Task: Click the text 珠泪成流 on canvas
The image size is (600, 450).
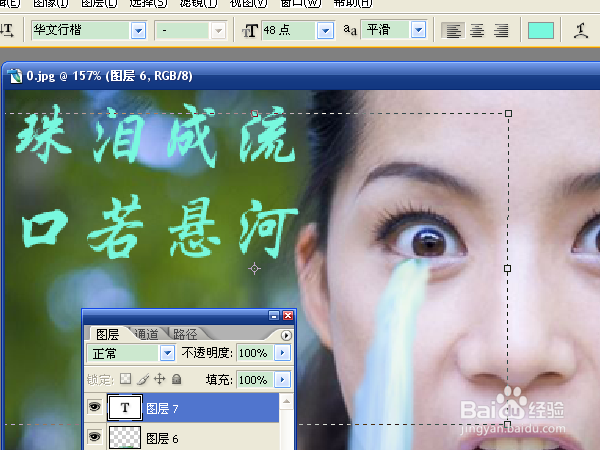Action: pyautogui.click(x=156, y=135)
